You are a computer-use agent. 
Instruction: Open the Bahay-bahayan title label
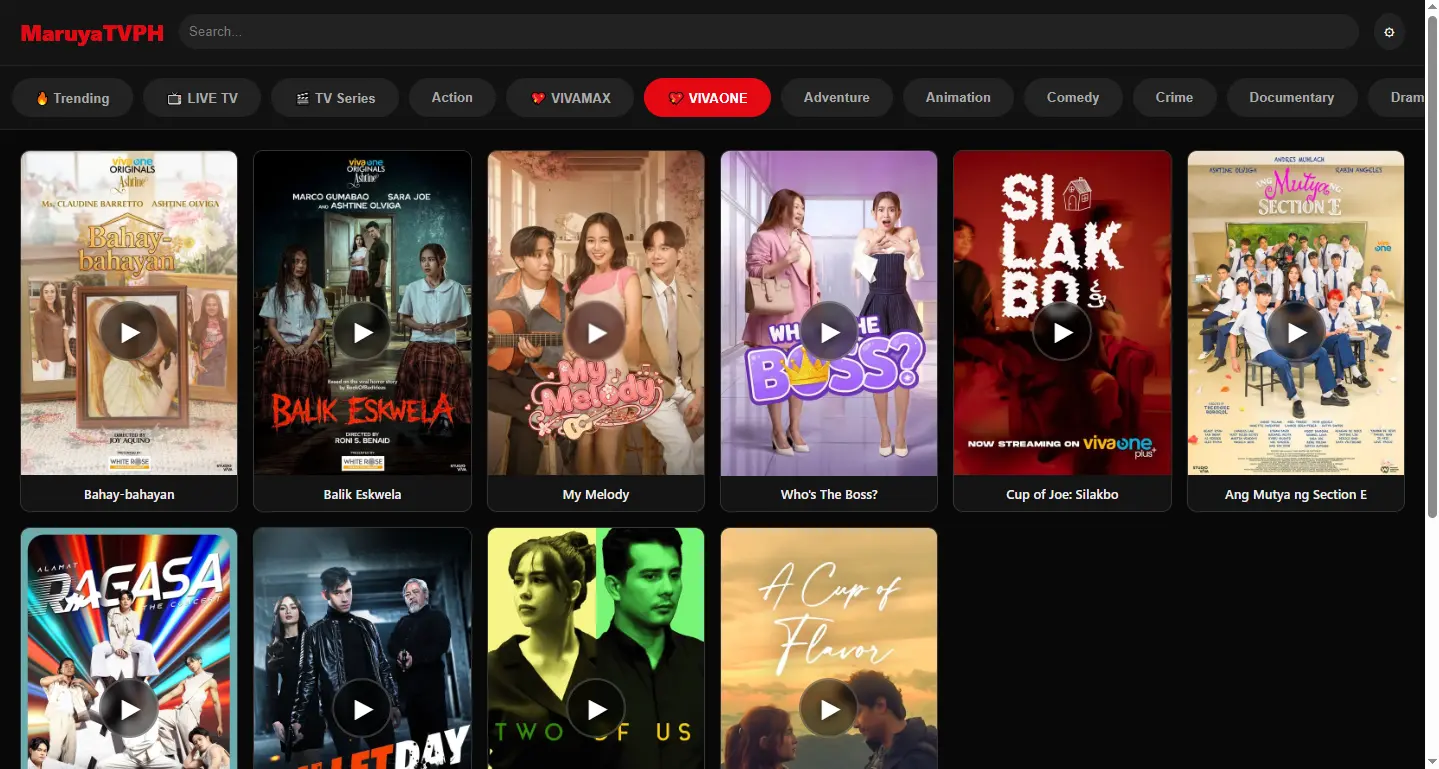click(x=129, y=494)
